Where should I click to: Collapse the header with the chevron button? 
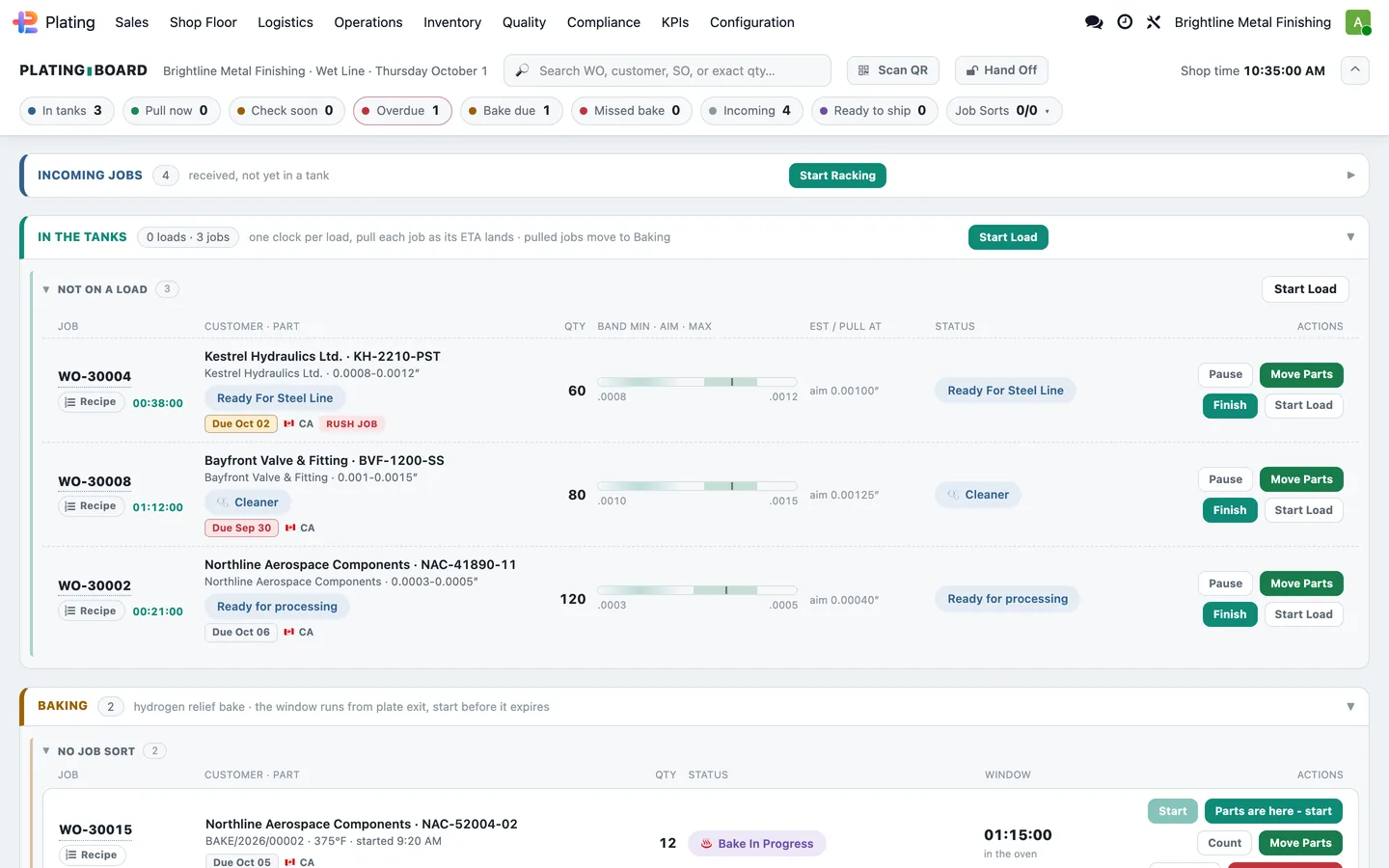(1354, 70)
